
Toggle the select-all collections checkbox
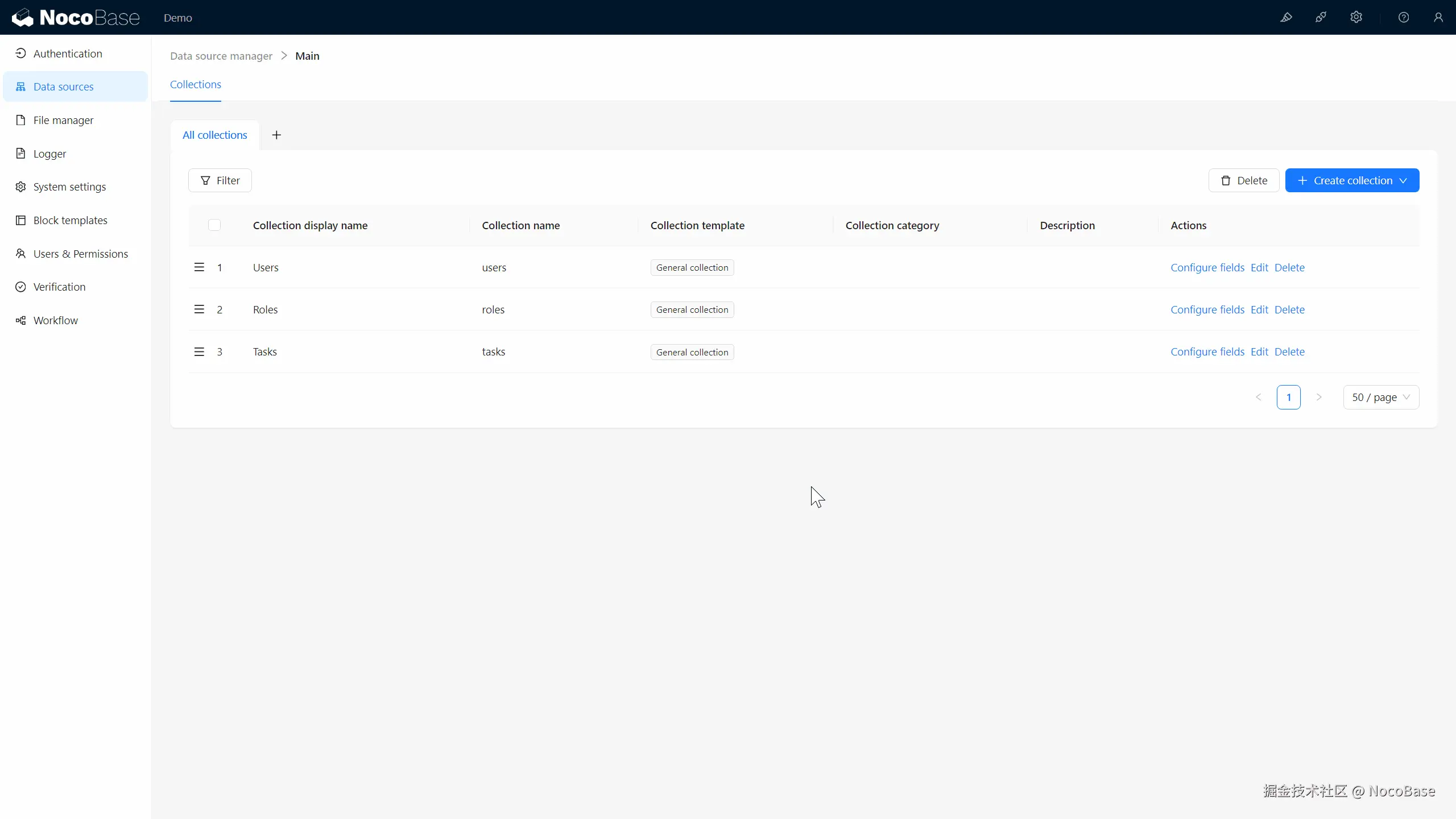coord(214,225)
